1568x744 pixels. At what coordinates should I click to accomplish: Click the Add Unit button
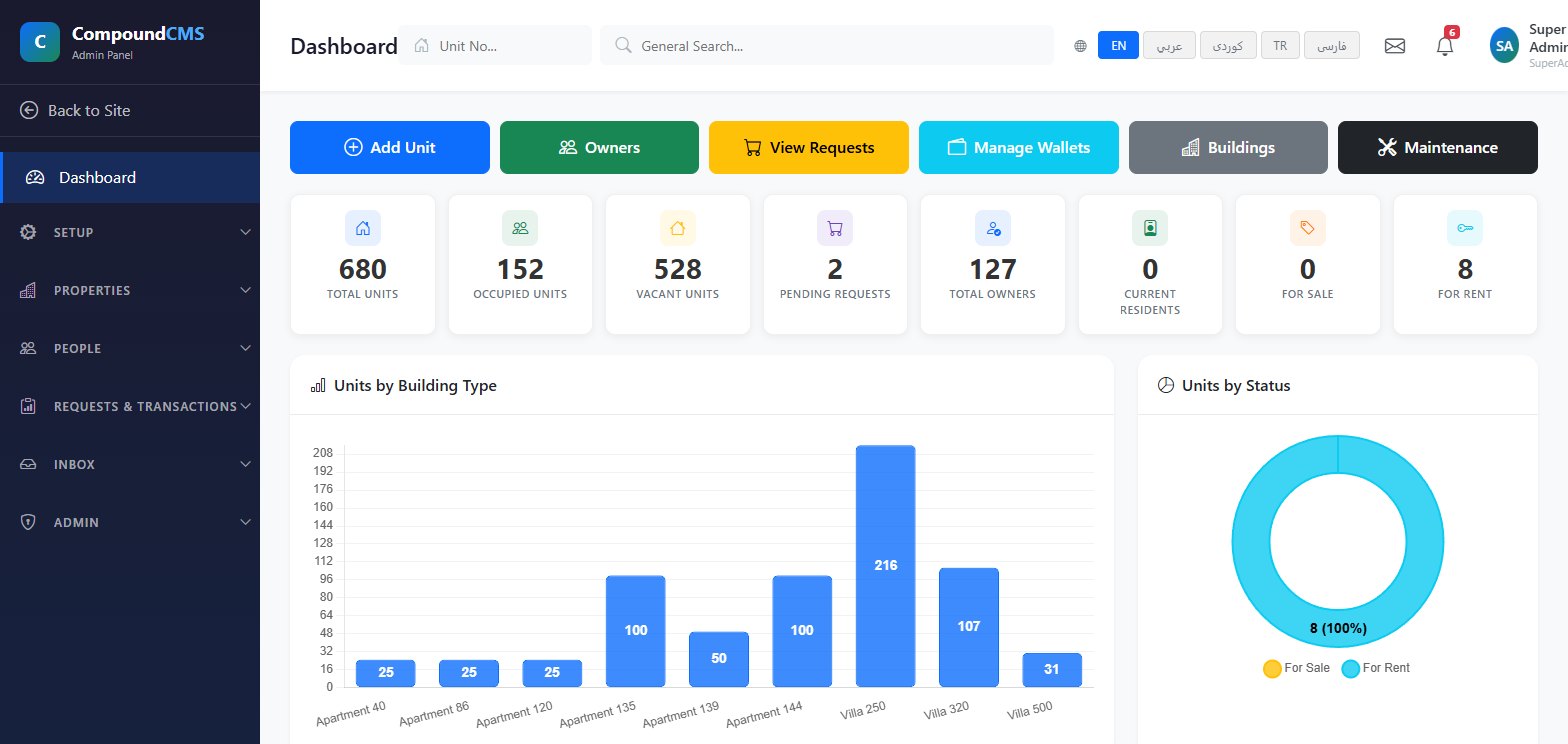click(x=390, y=148)
